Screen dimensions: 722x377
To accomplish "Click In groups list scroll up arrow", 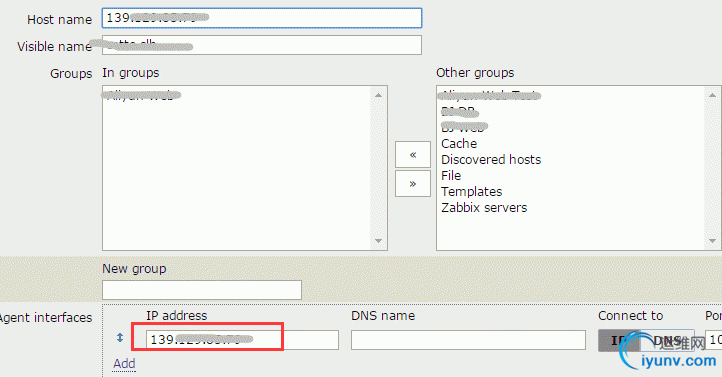I will point(378,95).
